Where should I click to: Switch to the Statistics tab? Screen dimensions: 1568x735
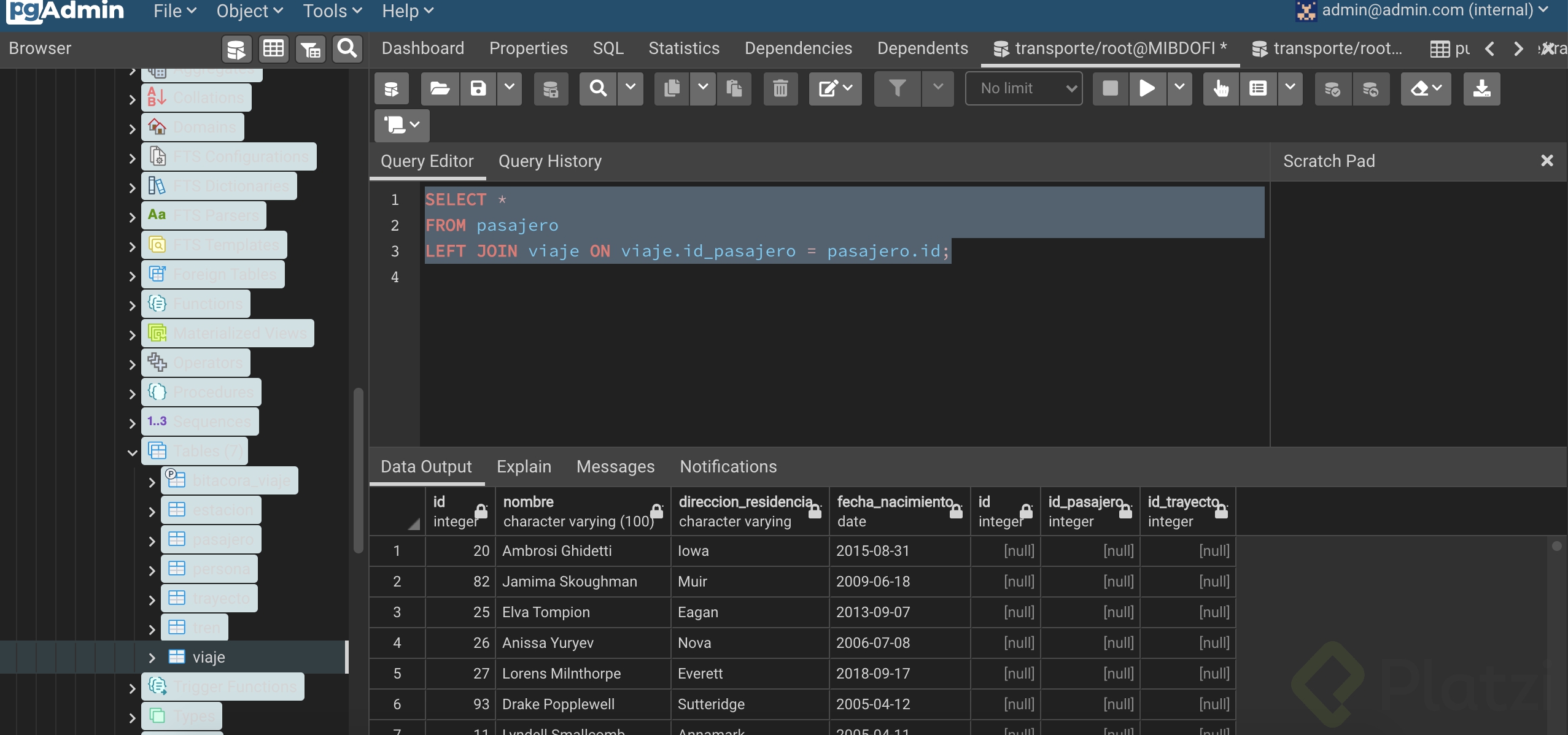tap(684, 48)
